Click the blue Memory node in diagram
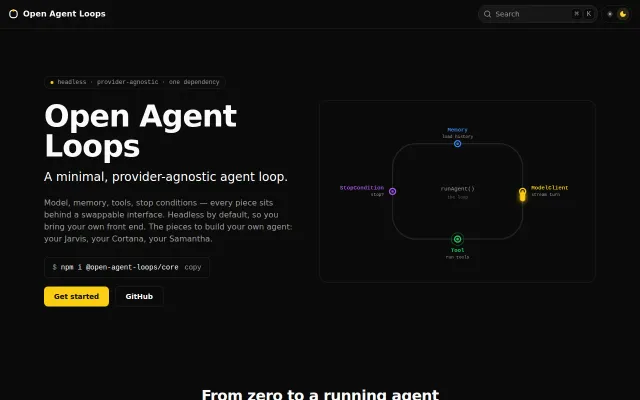This screenshot has width=640, height=400. pyautogui.click(x=458, y=144)
